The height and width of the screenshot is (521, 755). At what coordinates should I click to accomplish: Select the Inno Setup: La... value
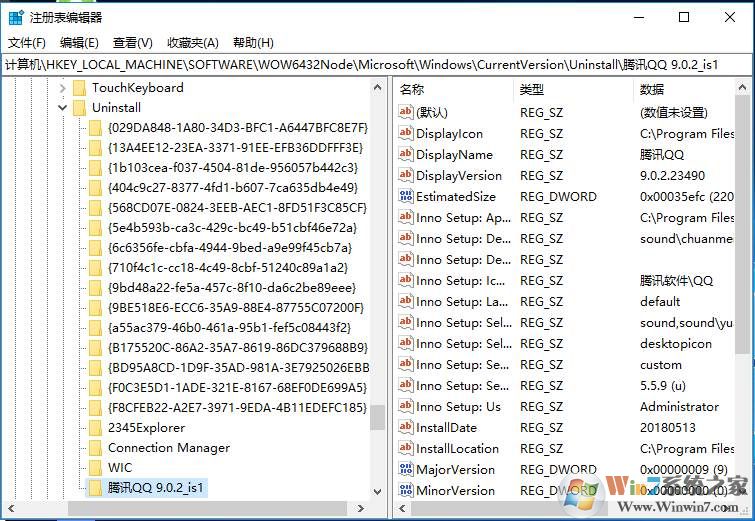pyautogui.click(x=462, y=302)
